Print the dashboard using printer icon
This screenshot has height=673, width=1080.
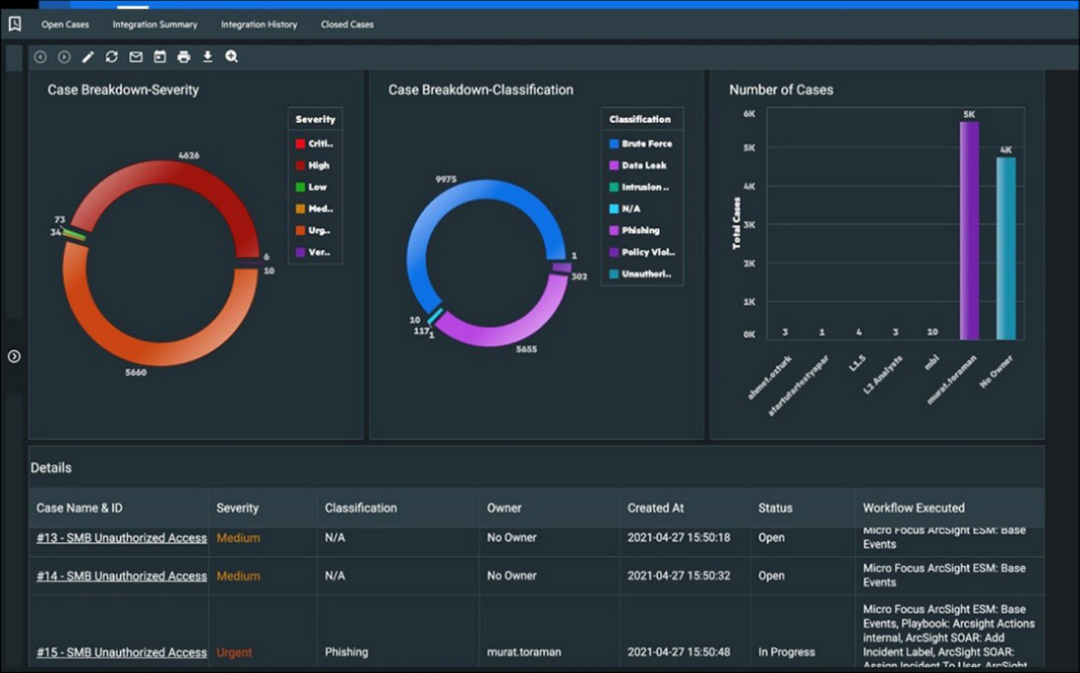pyautogui.click(x=184, y=56)
